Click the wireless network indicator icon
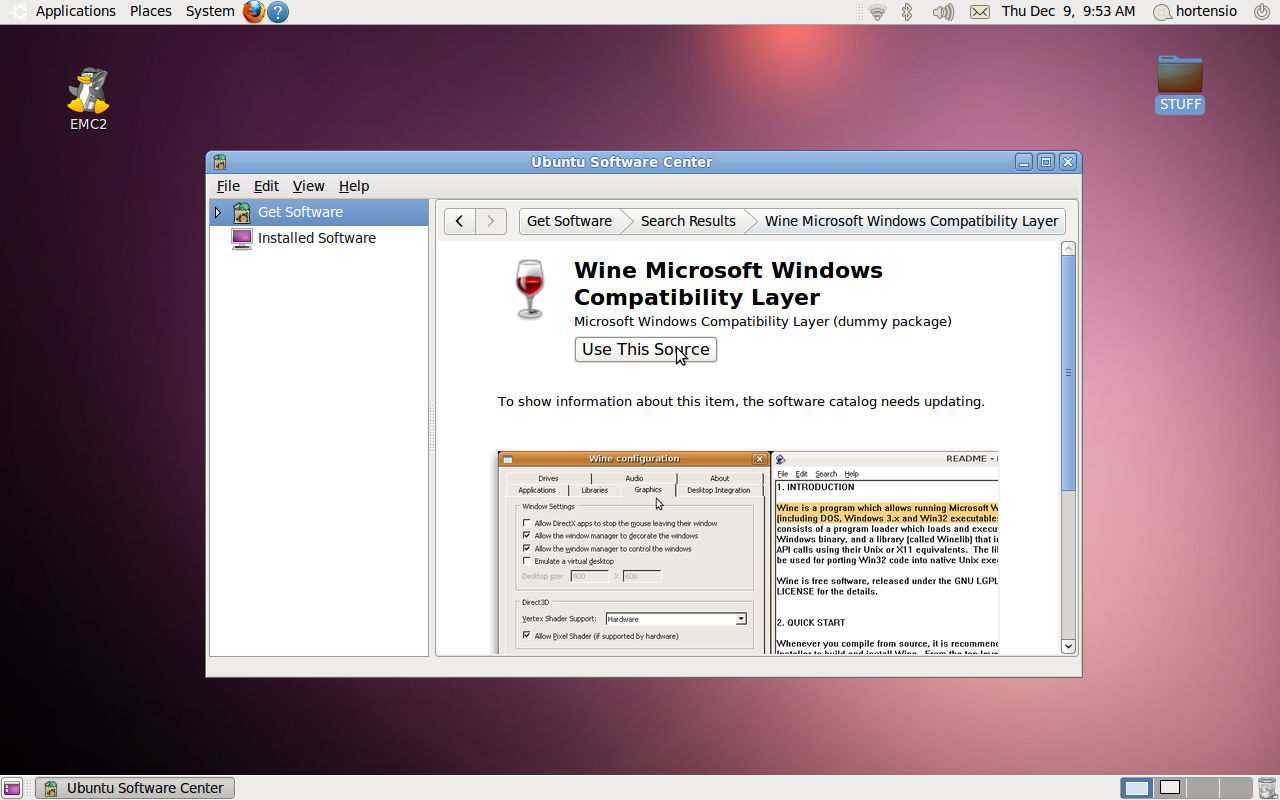 coord(877,12)
